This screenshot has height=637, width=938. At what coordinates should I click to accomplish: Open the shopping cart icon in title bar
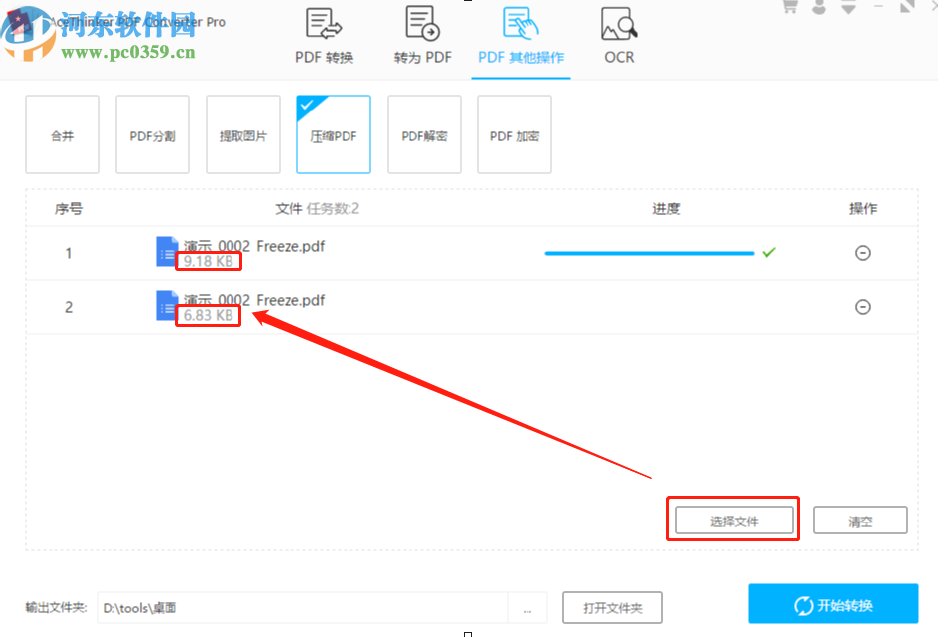click(x=790, y=6)
